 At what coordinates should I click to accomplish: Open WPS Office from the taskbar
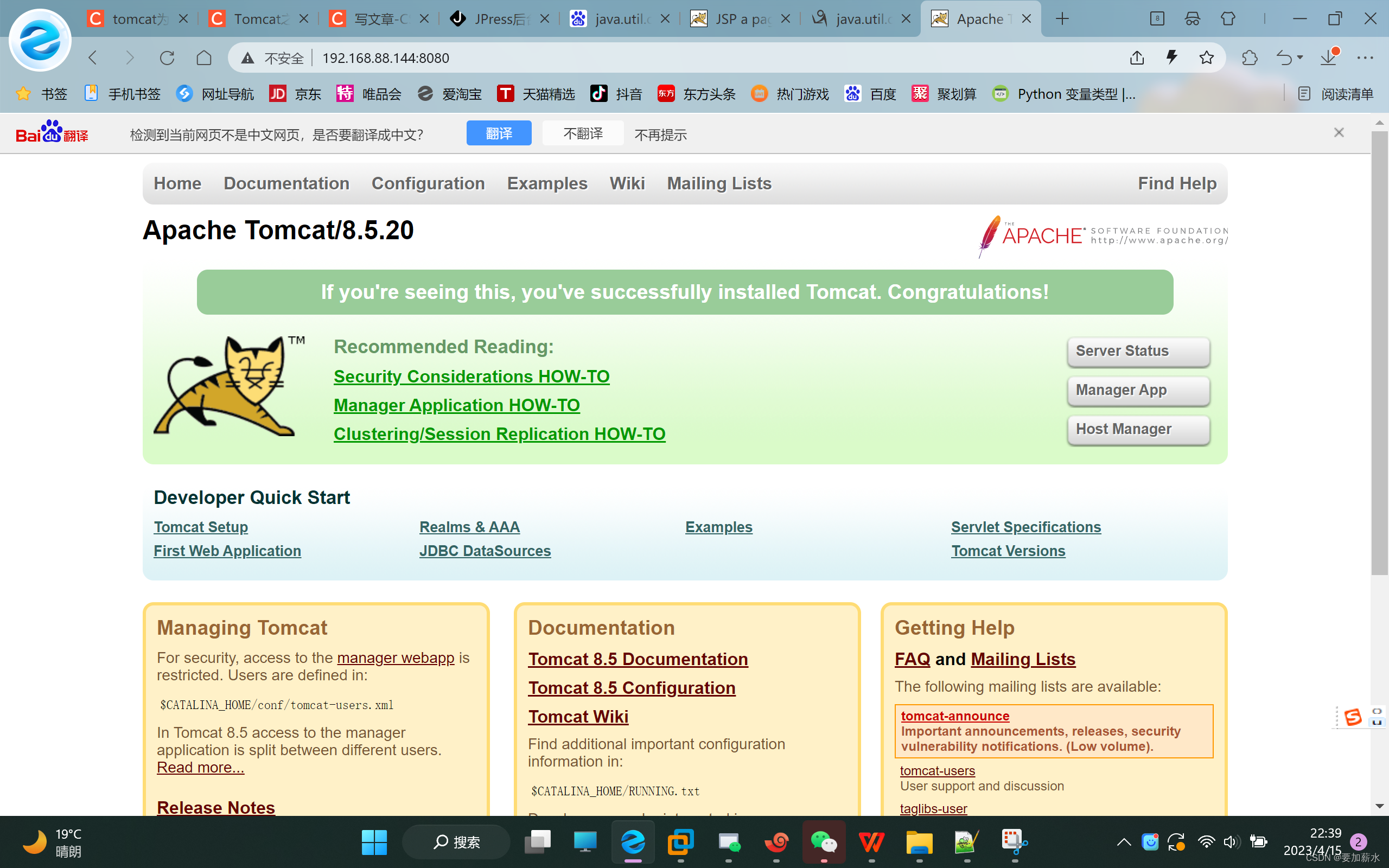(x=871, y=842)
